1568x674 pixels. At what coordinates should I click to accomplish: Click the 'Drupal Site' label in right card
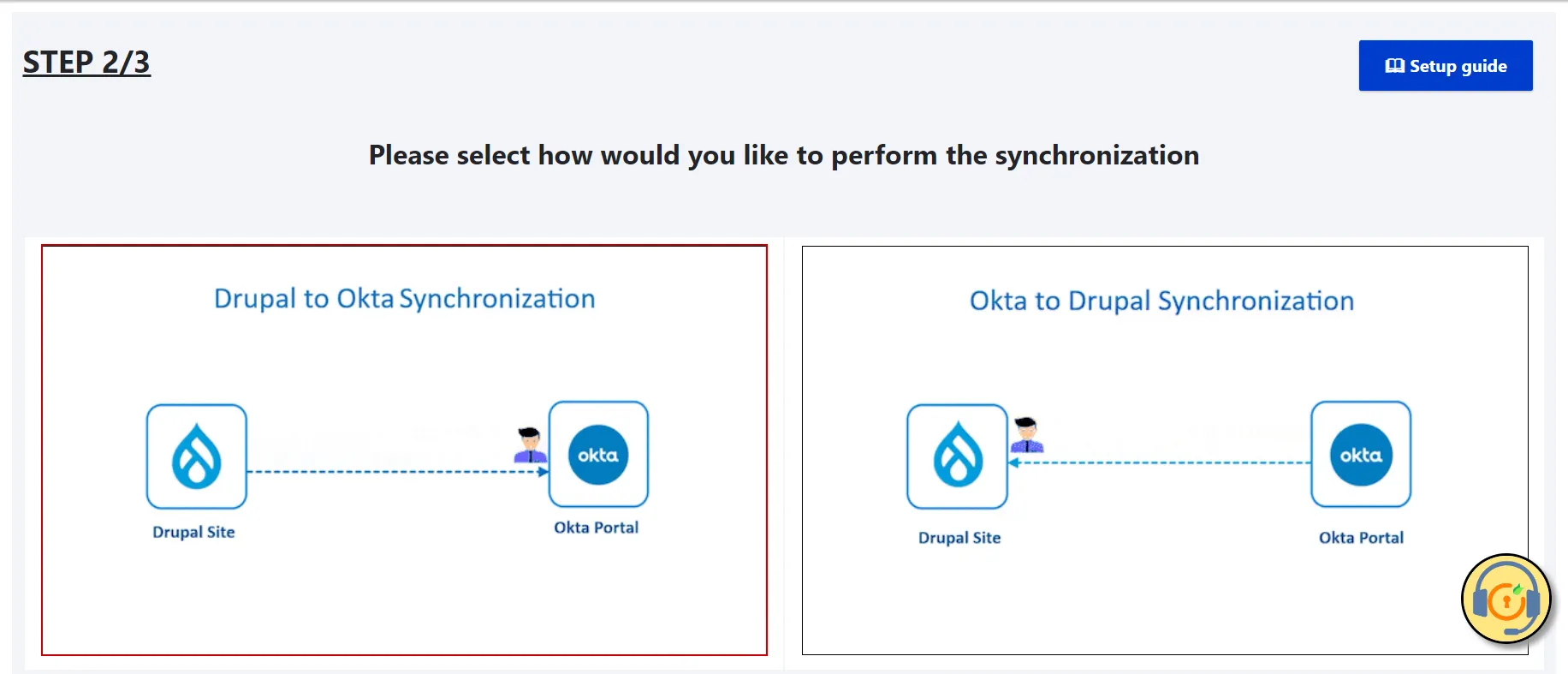coord(959,538)
